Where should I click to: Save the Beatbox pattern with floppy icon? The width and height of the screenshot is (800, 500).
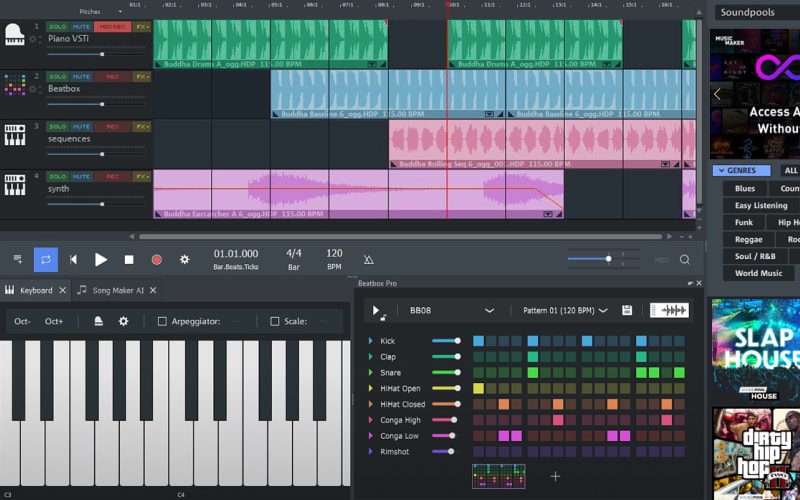click(x=627, y=311)
